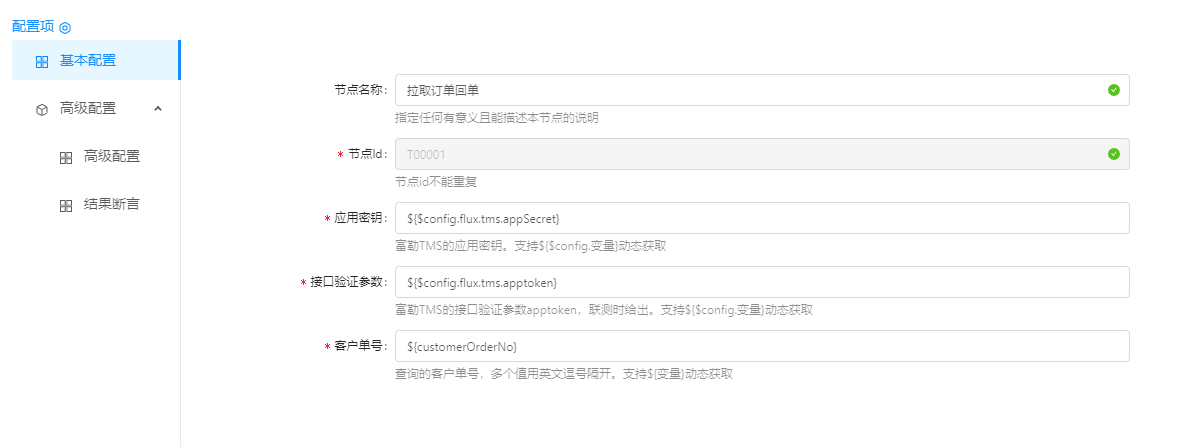
Task: Focus the 客户单号 input field
Action: click(762, 346)
